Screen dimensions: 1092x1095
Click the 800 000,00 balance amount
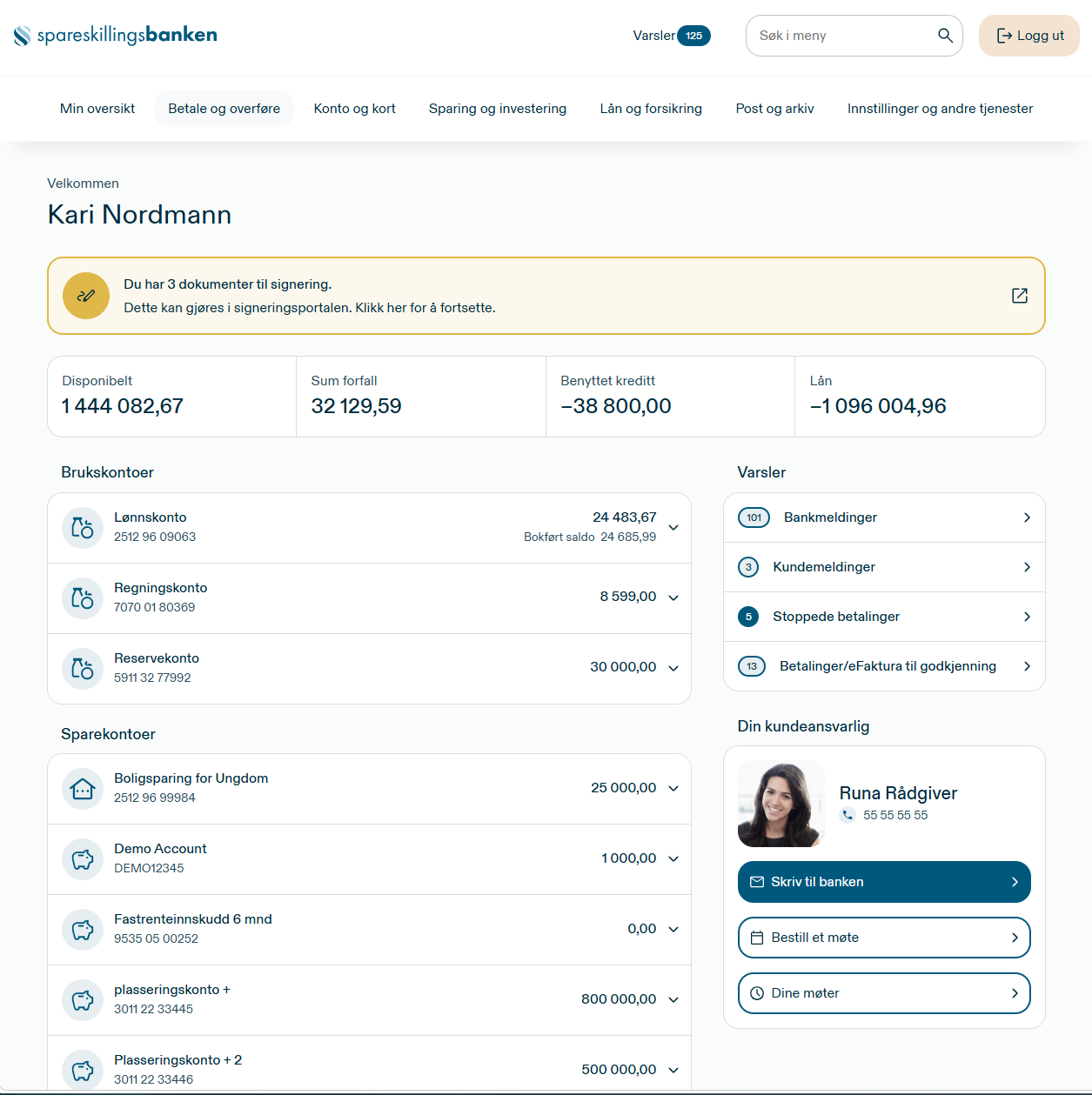pyautogui.click(x=619, y=999)
